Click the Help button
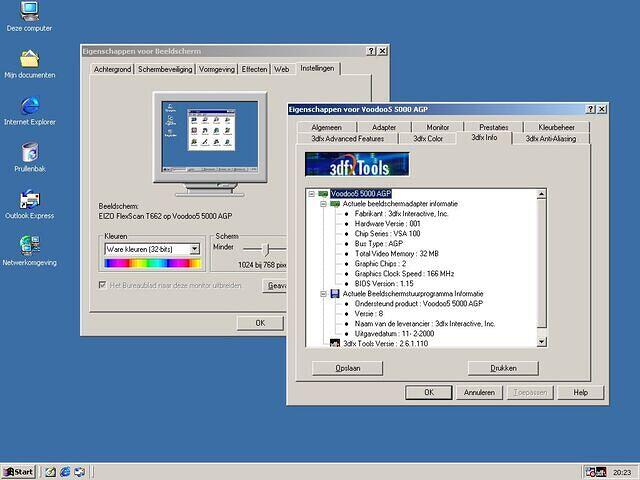The width and height of the screenshot is (640, 480). click(x=580, y=393)
